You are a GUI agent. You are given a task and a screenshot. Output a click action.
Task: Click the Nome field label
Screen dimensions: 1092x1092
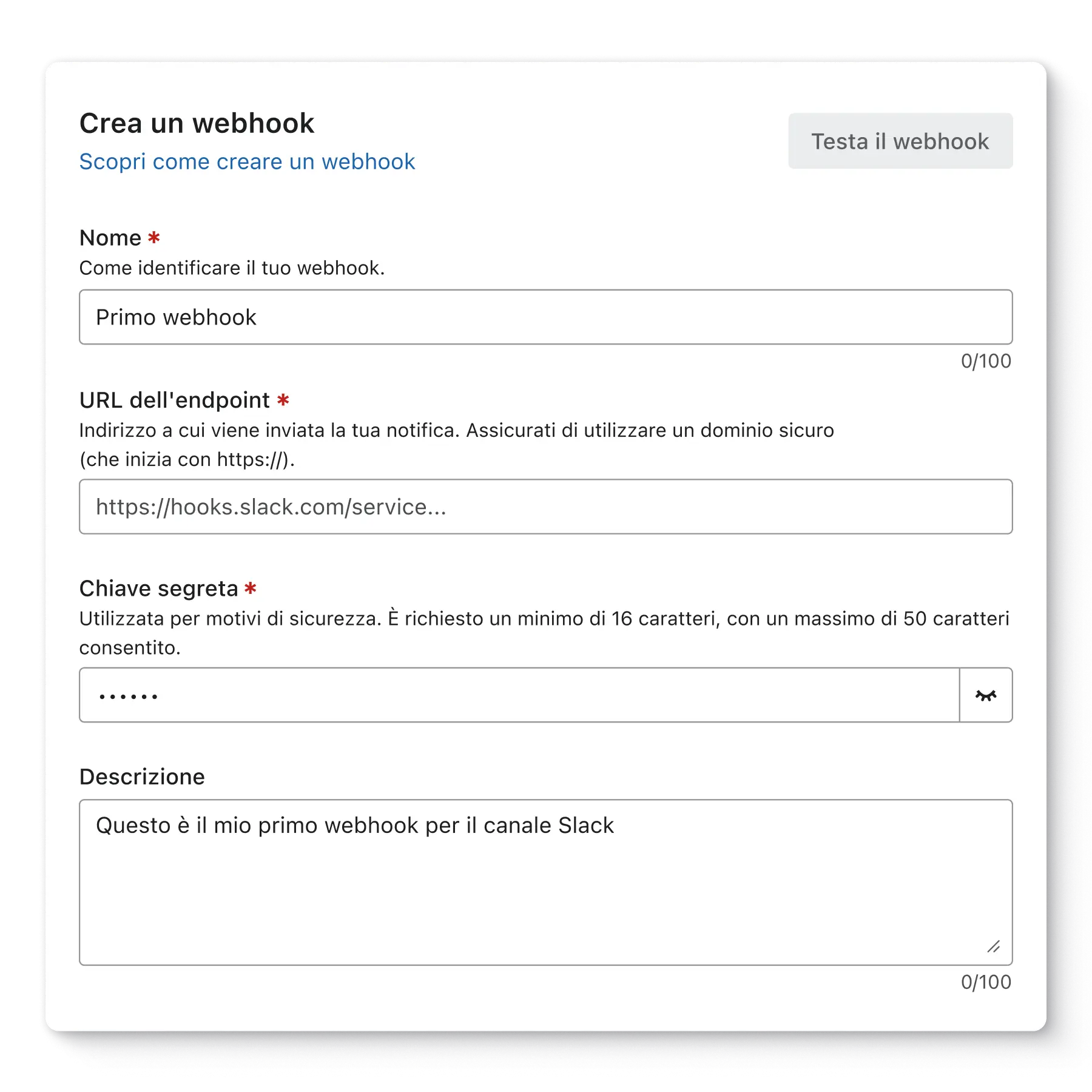(x=110, y=238)
